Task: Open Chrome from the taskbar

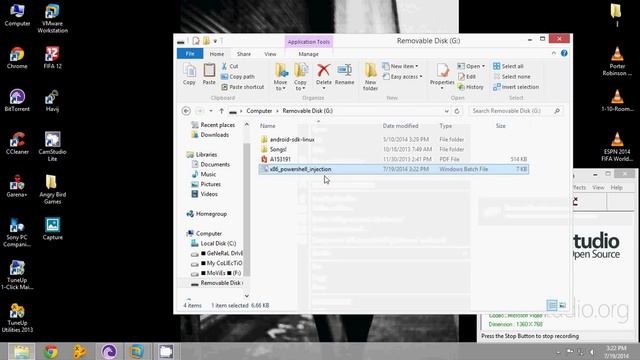Action: pos(51,351)
